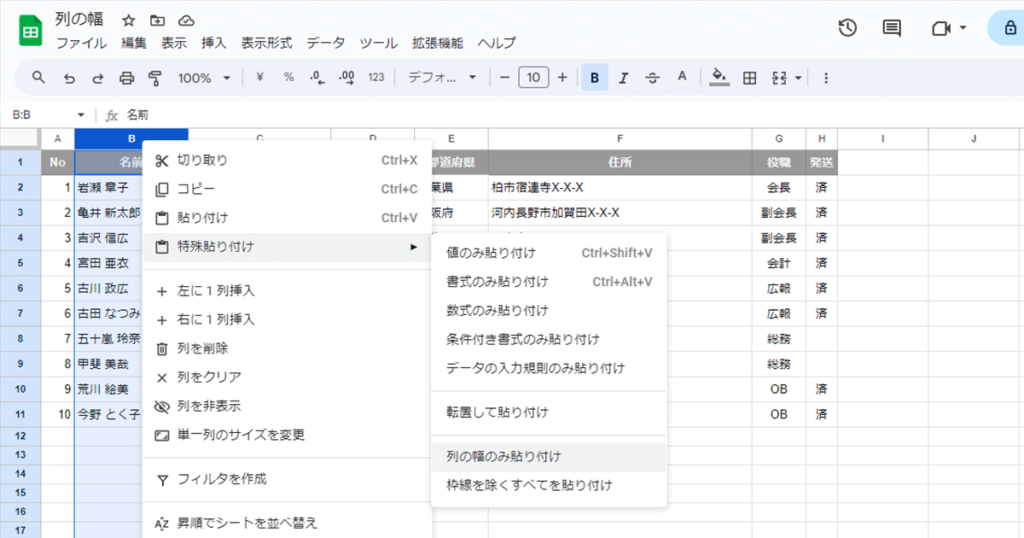Select the paint format roller icon
This screenshot has height=538, width=1024.
coord(155,78)
